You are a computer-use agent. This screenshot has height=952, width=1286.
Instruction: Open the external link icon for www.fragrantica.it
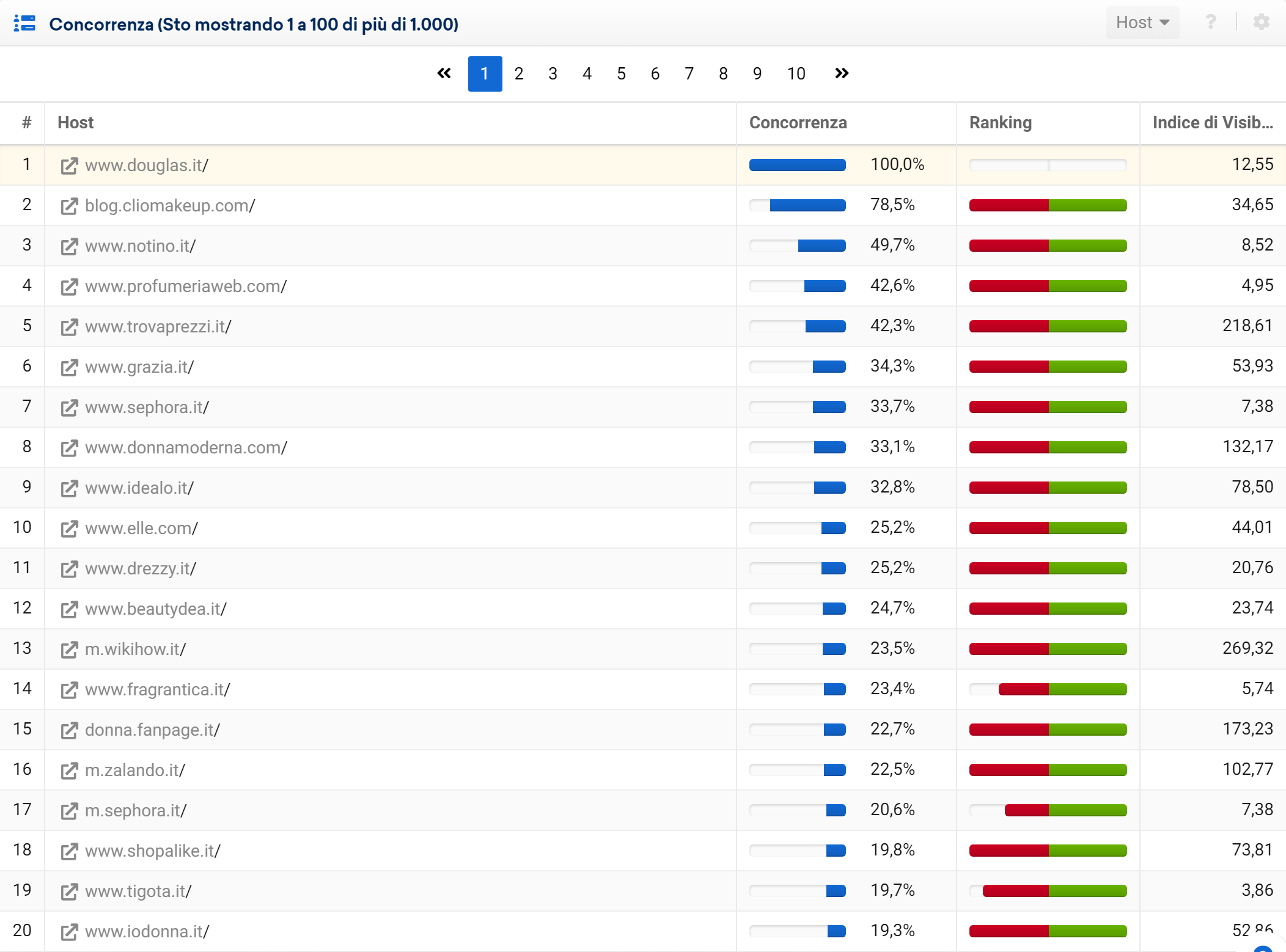coord(69,690)
